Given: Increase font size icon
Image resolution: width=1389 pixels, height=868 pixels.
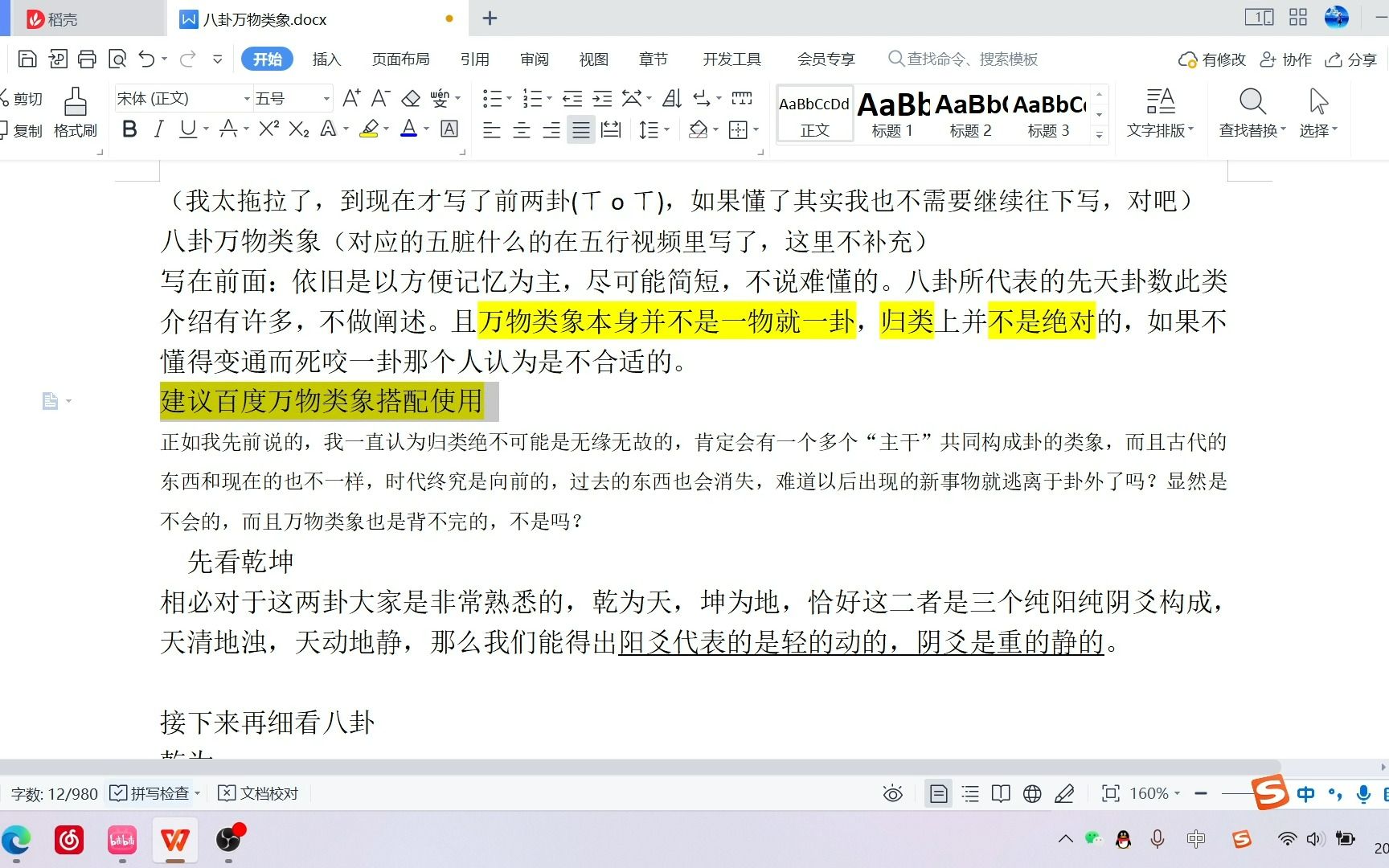Looking at the screenshot, I should (351, 98).
